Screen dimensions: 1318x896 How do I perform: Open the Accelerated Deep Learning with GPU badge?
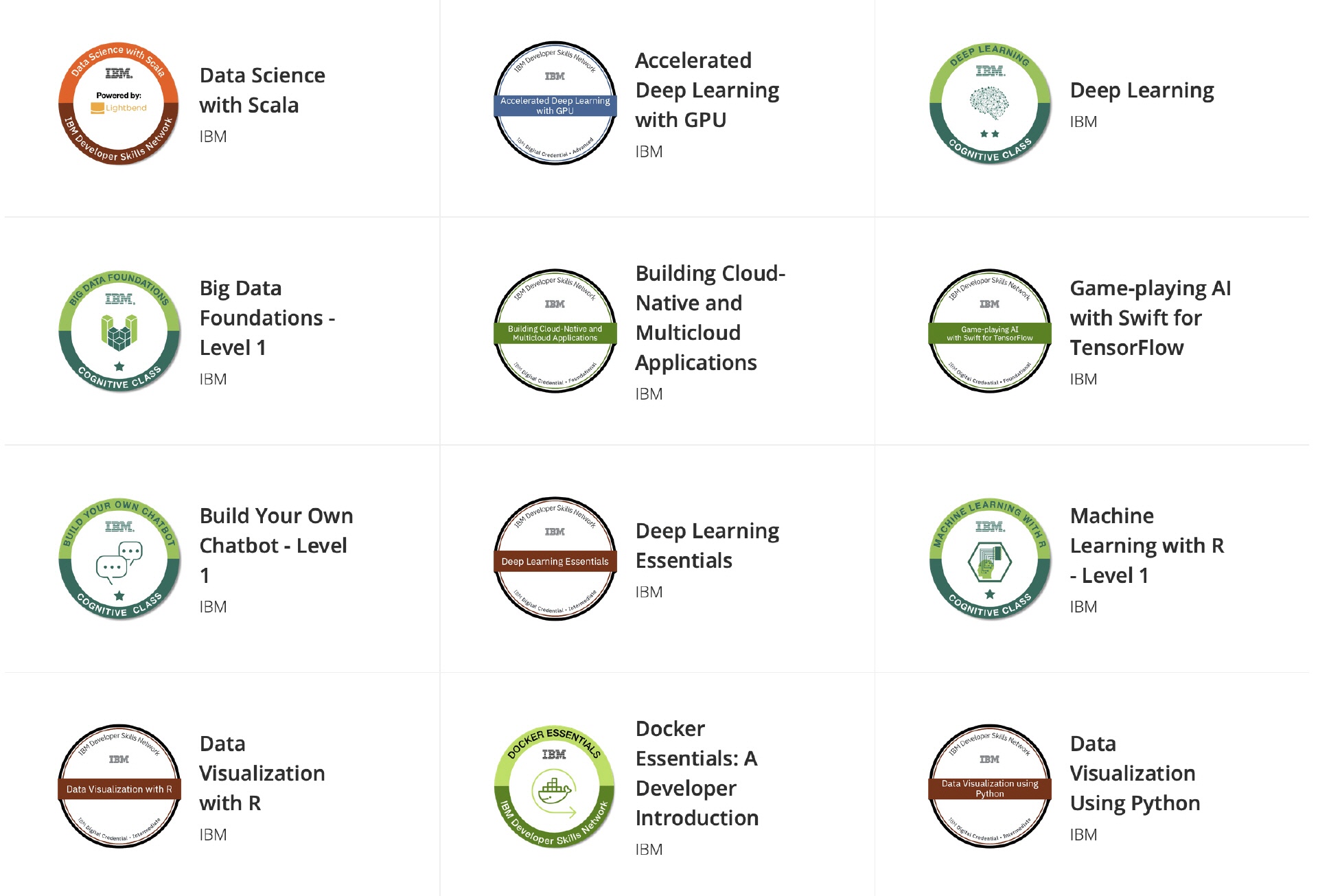pos(555,104)
